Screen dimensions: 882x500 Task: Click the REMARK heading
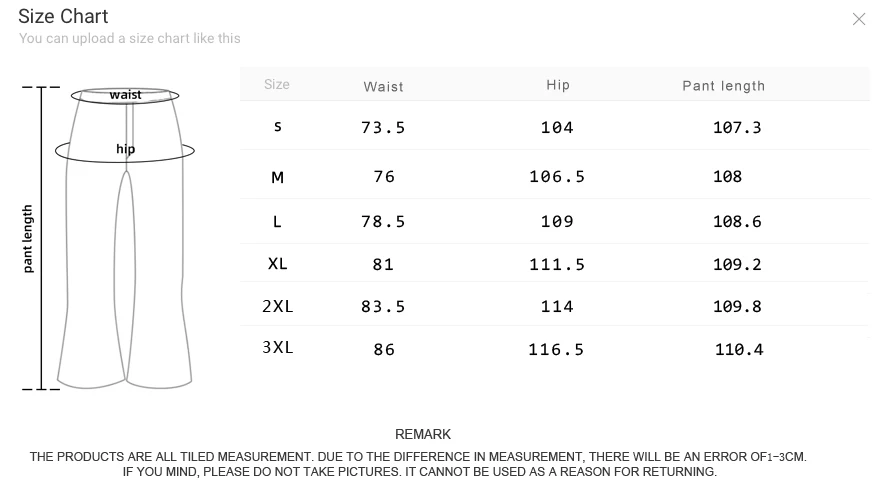click(x=423, y=434)
